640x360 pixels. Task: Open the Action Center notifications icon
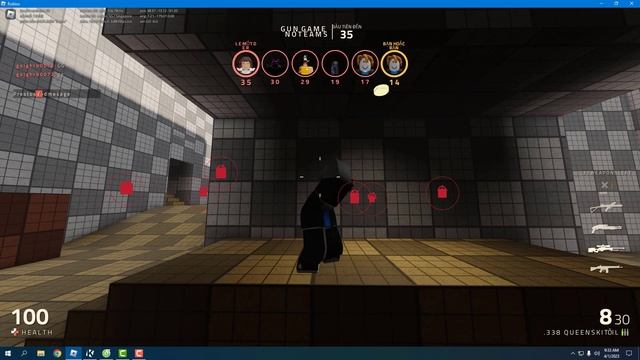tap(629, 353)
